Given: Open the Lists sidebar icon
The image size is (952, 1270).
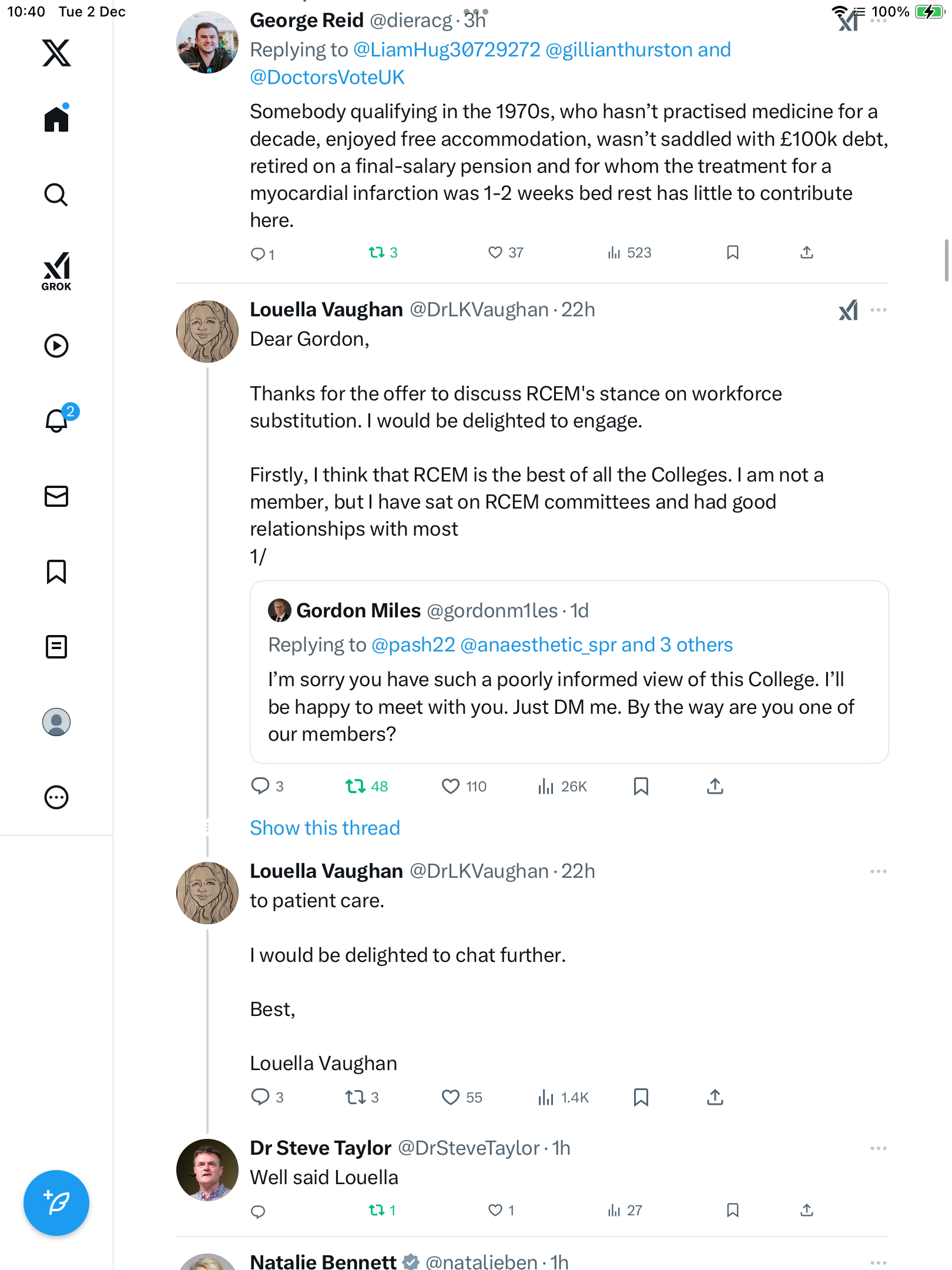Looking at the screenshot, I should [56, 647].
